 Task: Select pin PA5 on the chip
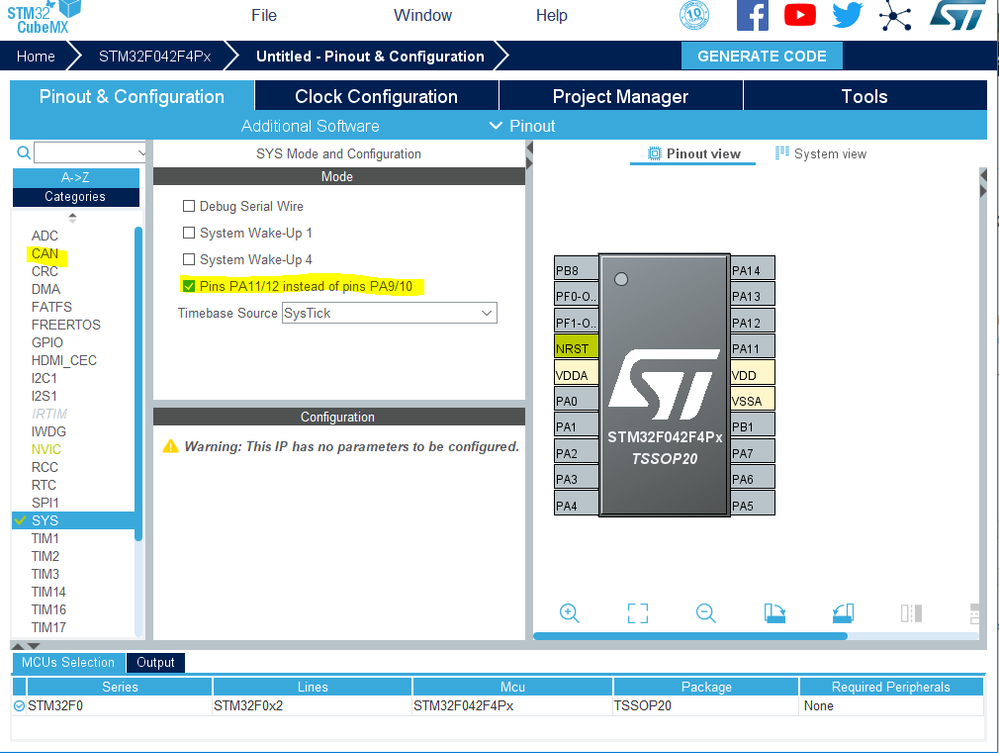[x=752, y=505]
